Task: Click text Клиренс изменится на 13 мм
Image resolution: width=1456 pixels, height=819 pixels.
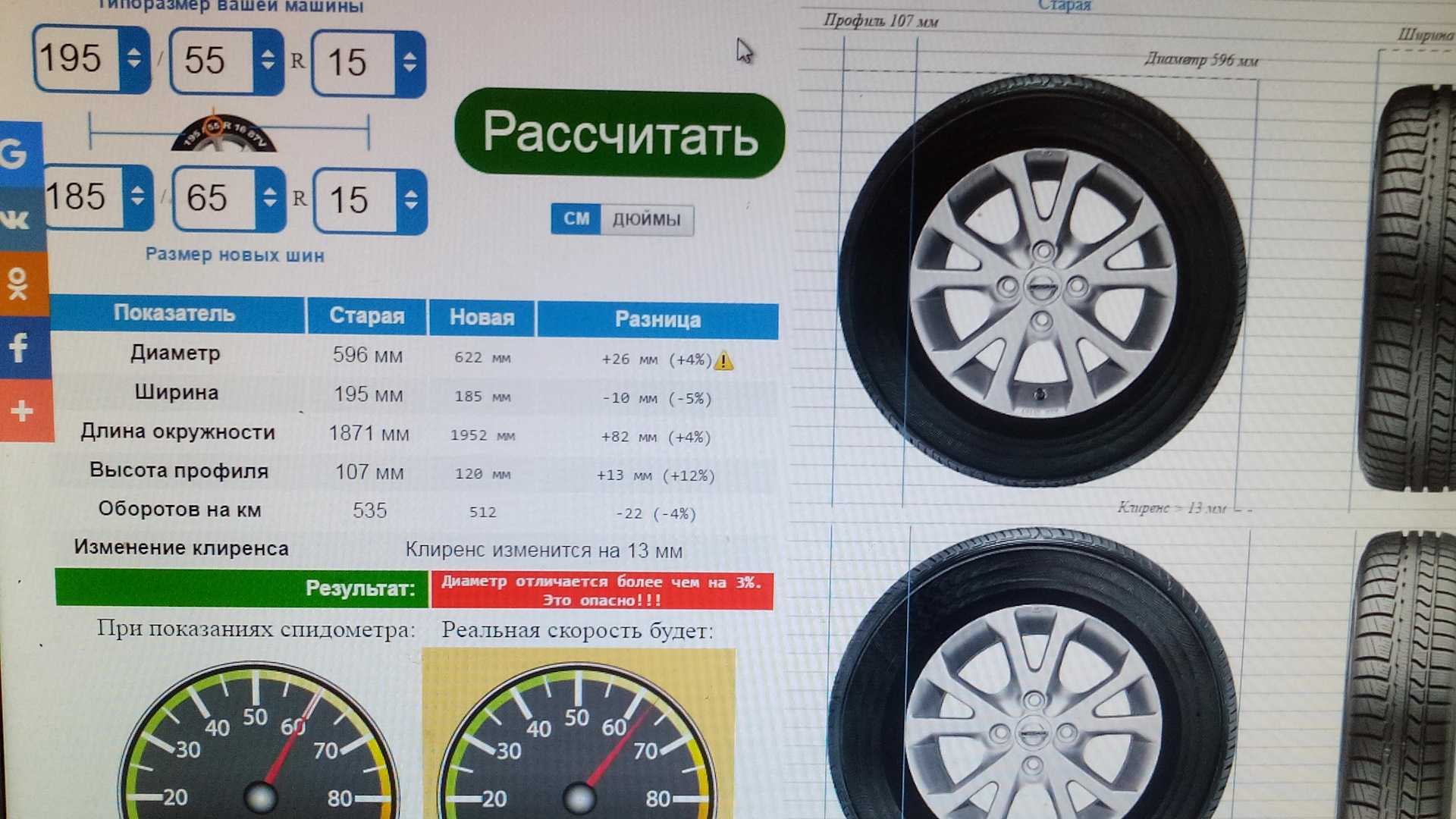Action: pos(544,551)
